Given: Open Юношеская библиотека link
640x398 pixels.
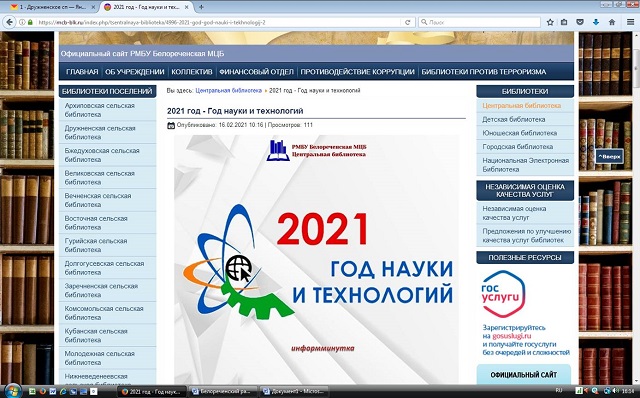Looking at the screenshot, I should point(520,133).
